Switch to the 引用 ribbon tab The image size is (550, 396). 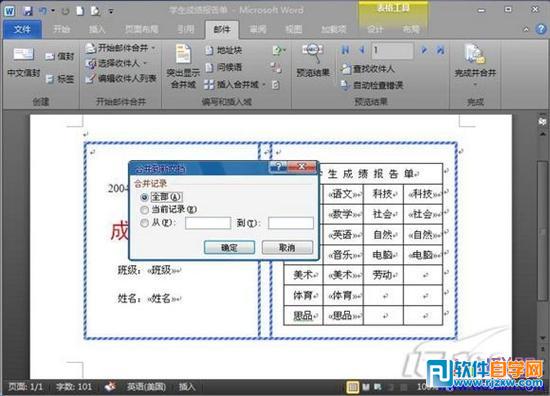pyautogui.click(x=186, y=29)
